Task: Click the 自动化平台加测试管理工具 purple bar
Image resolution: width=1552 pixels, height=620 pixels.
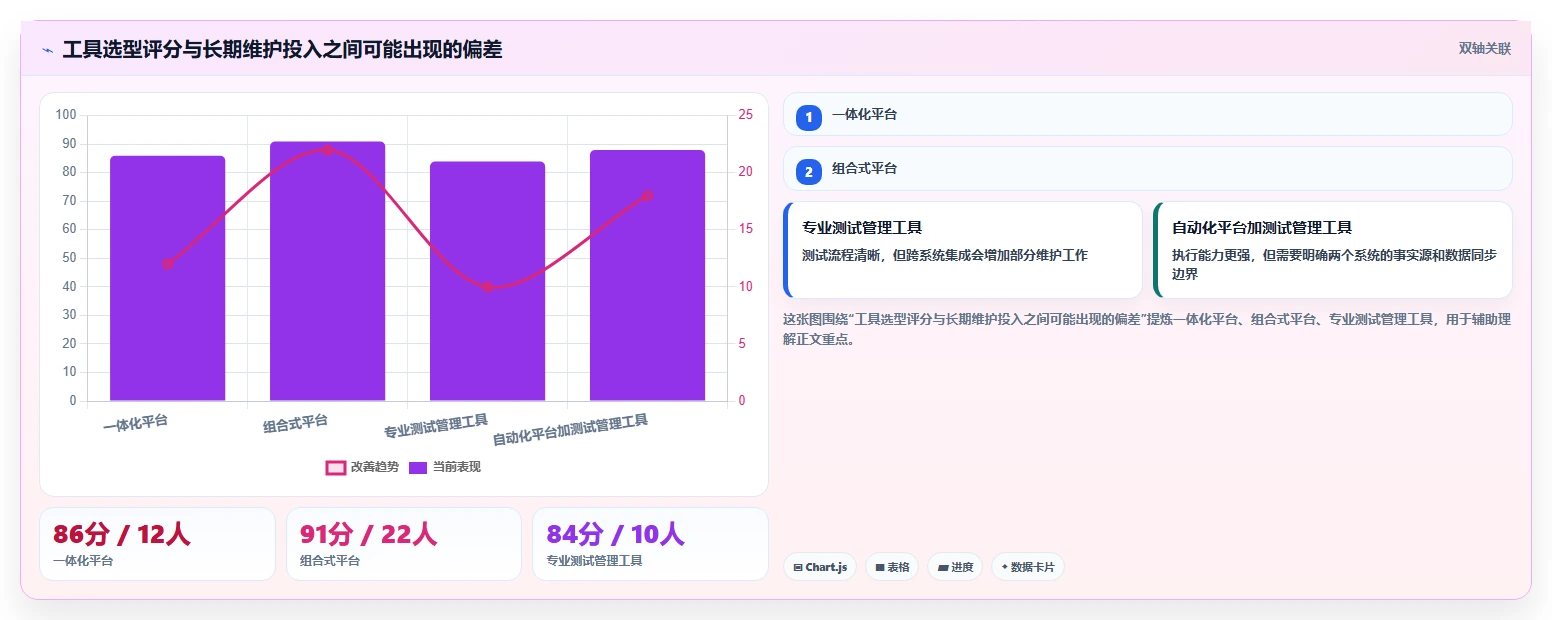Action: (647, 275)
